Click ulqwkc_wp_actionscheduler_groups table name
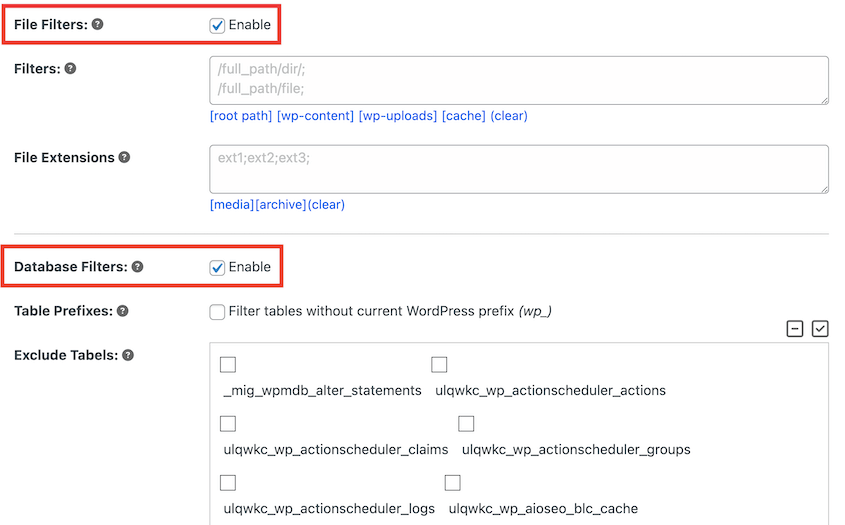 point(576,450)
